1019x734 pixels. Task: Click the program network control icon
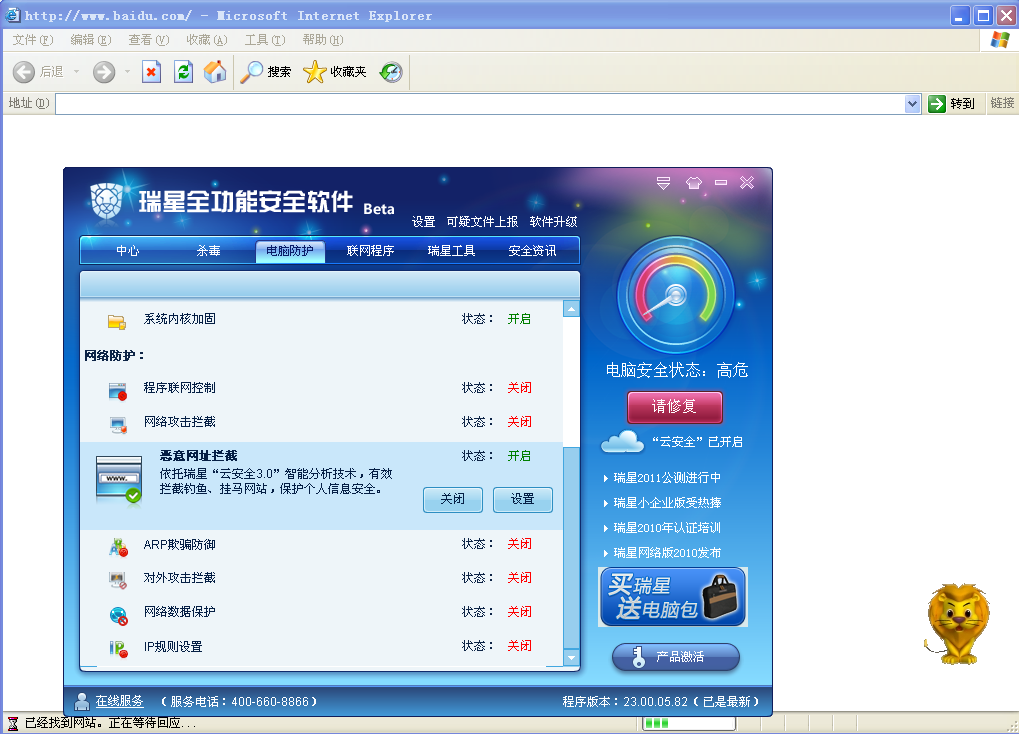(118, 391)
